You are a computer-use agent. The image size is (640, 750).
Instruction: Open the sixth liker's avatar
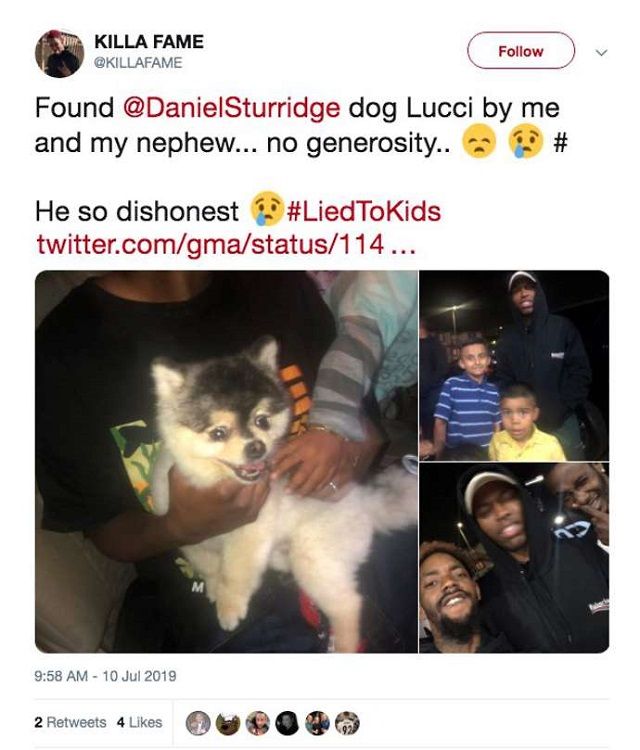[347, 723]
